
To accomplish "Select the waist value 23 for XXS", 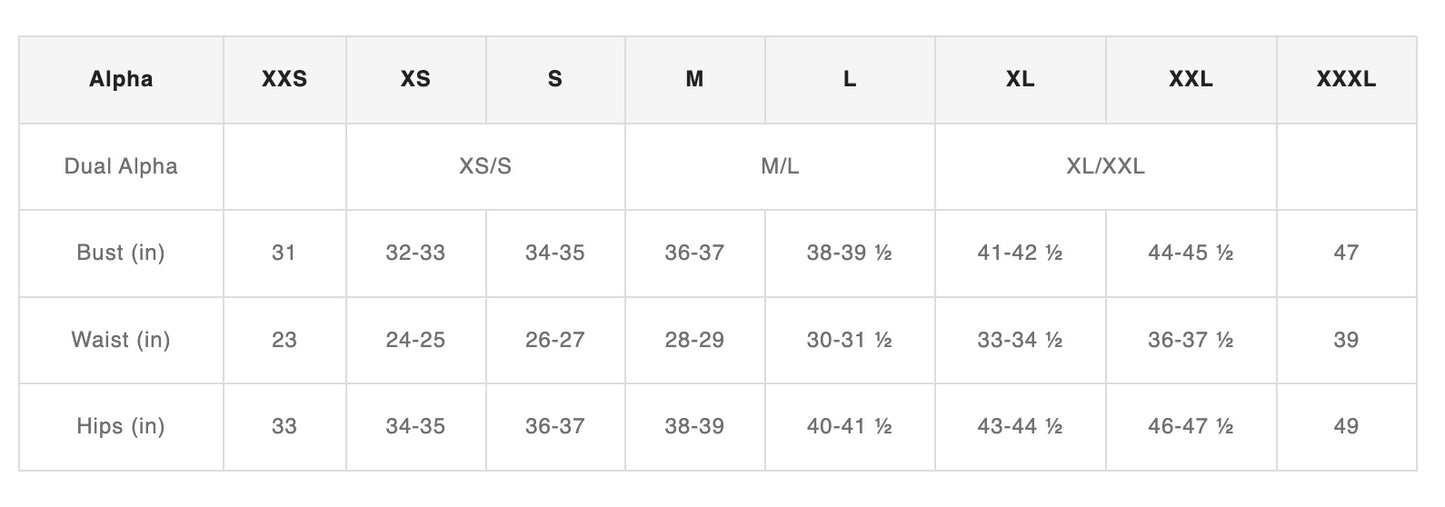I will (x=284, y=340).
